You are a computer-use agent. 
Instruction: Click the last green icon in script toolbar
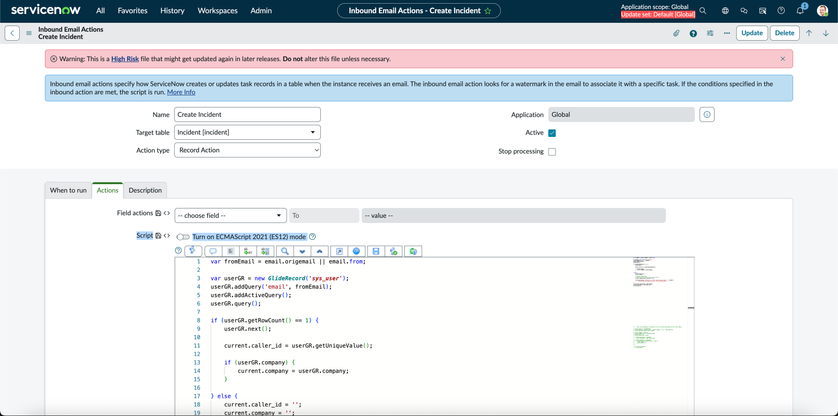(x=413, y=251)
